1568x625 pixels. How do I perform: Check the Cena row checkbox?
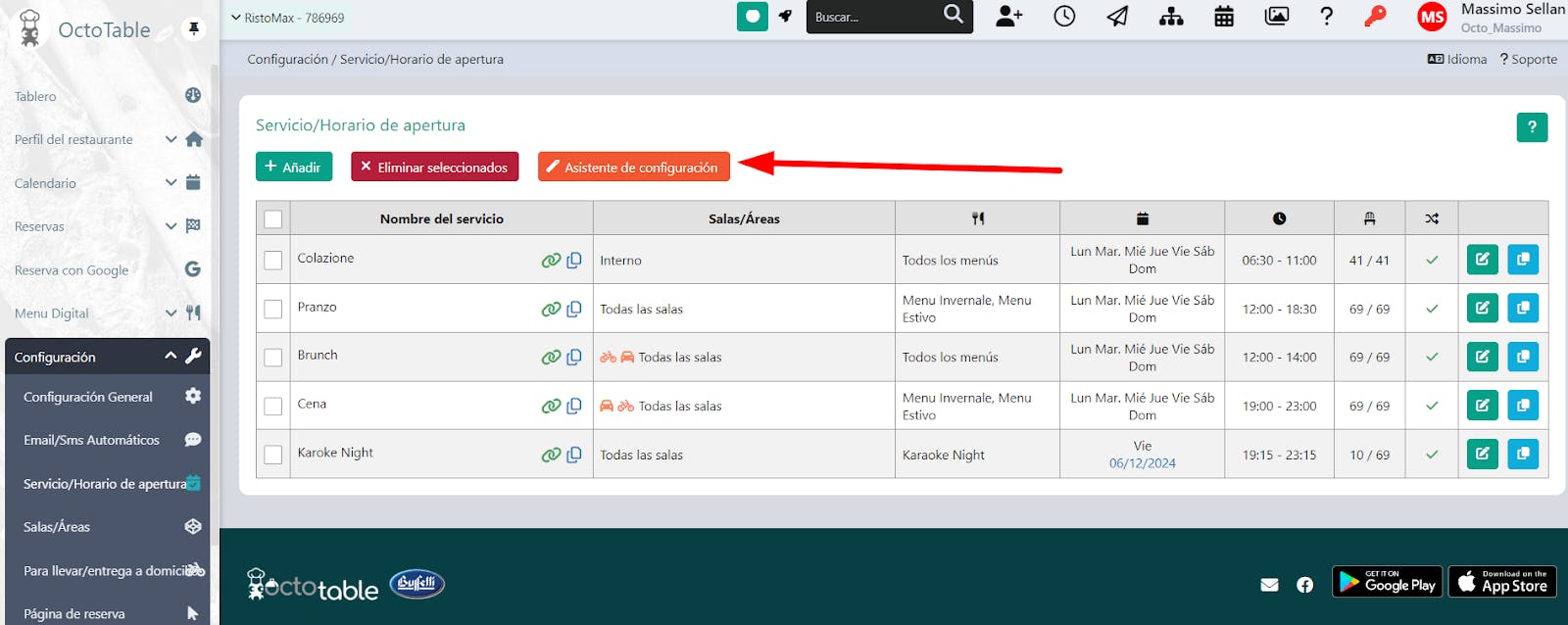[x=273, y=406]
